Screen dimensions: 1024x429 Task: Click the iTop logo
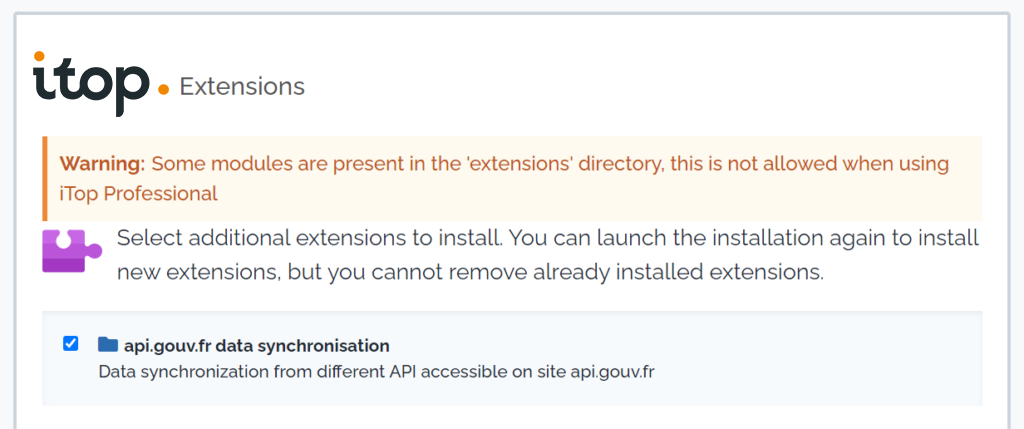[100, 84]
